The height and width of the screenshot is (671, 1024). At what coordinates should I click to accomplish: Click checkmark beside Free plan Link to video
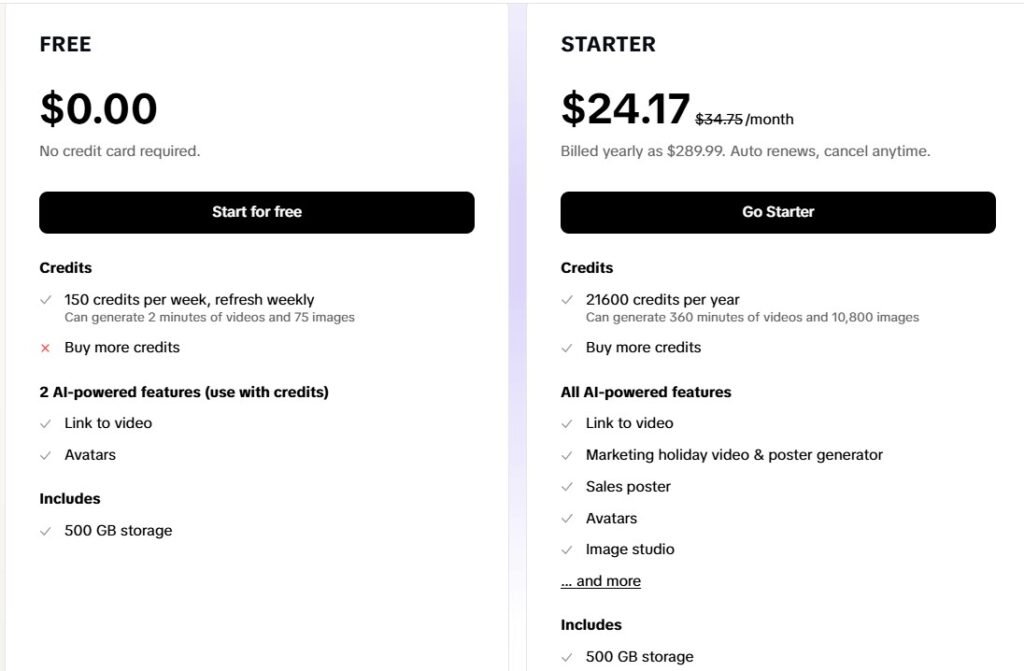pos(45,423)
